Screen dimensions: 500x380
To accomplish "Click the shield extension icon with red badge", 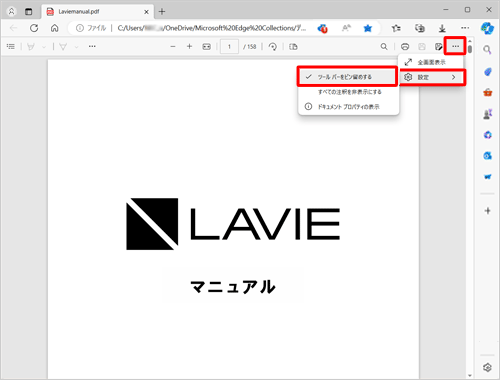I will click(322, 29).
